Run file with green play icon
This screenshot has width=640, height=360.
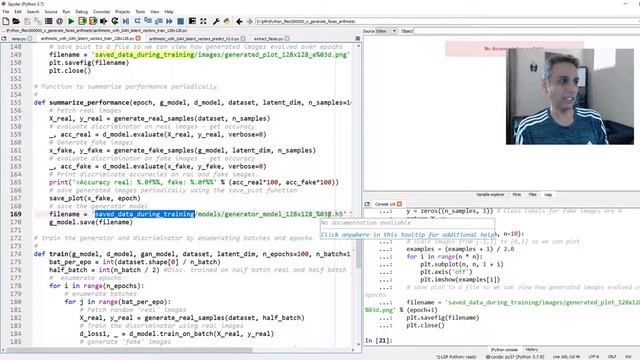pos(71,21)
